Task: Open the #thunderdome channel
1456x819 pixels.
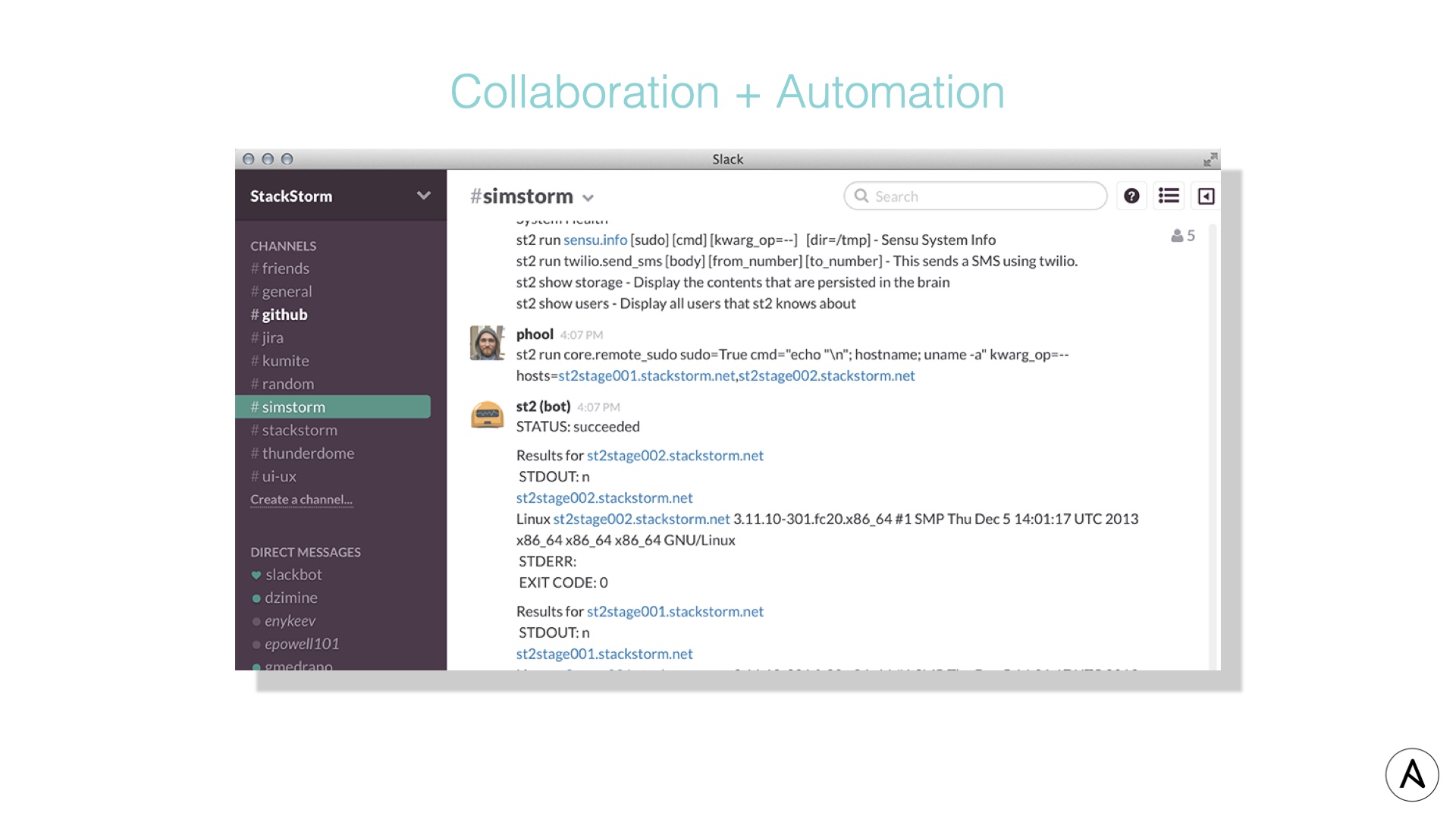Action: coord(303,453)
